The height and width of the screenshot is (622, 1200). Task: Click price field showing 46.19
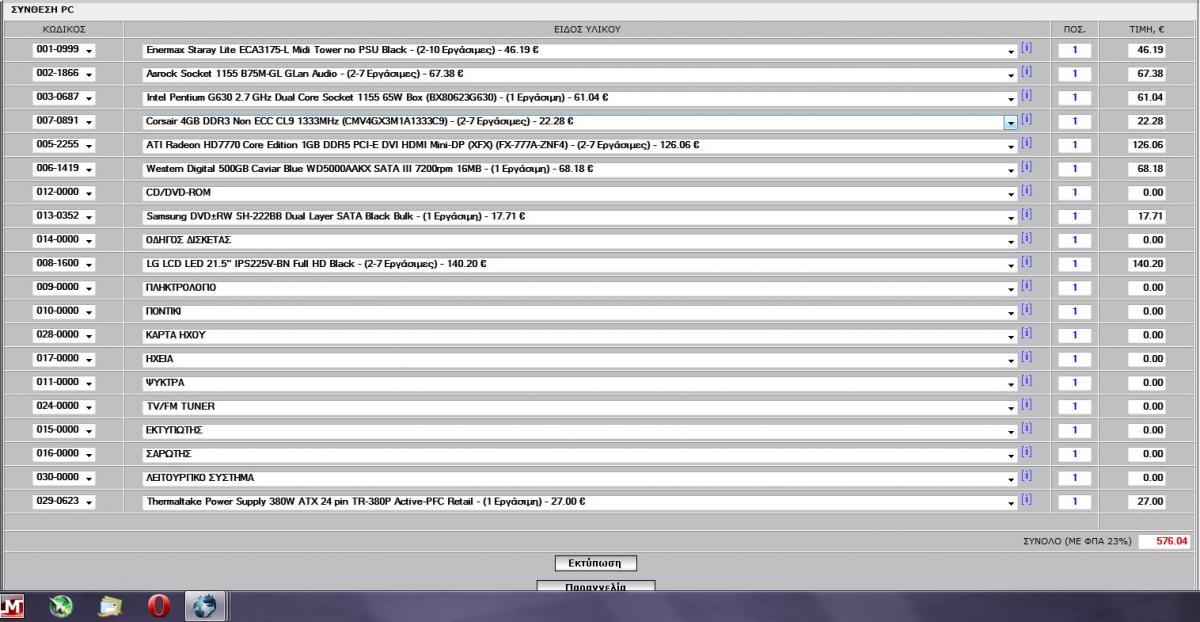tap(1147, 50)
